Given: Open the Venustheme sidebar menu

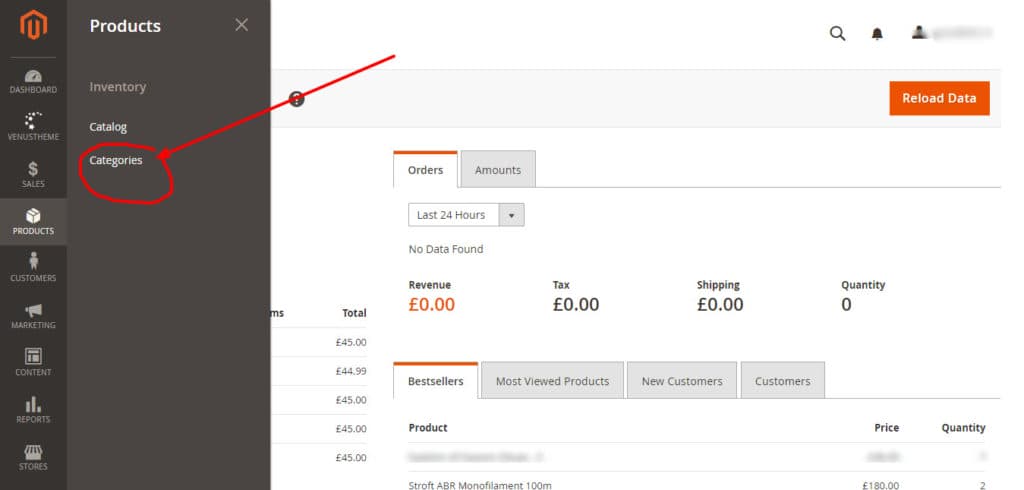Looking at the screenshot, I should tap(33, 127).
